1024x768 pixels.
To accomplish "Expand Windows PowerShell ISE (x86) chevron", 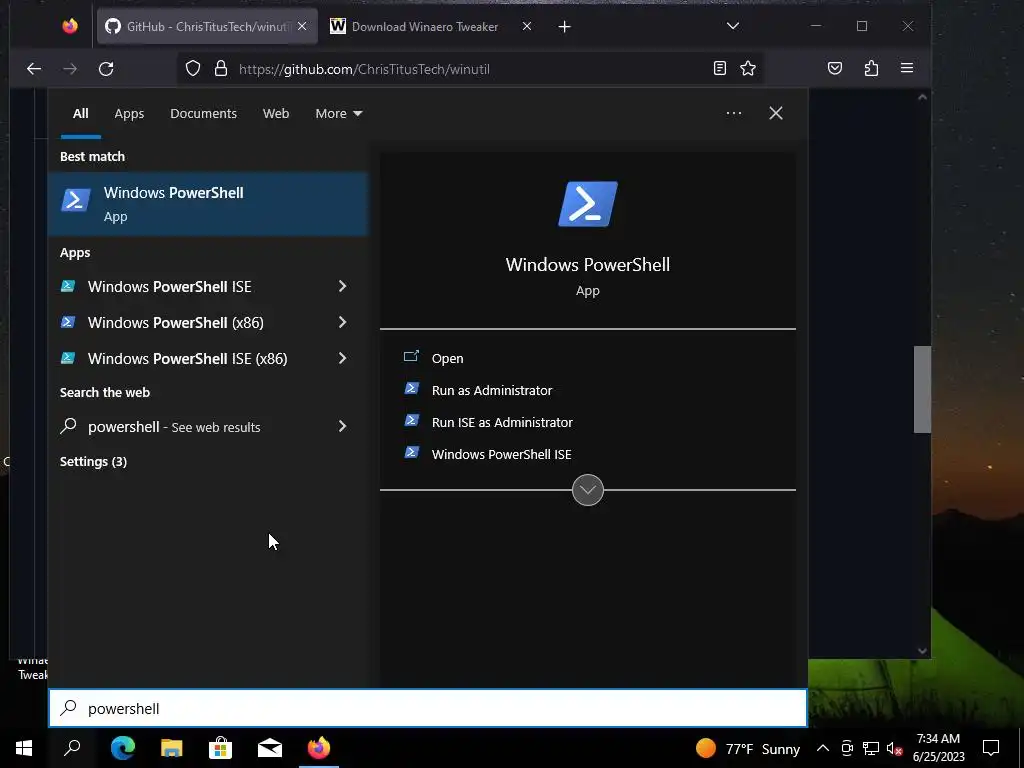I will (x=342, y=358).
